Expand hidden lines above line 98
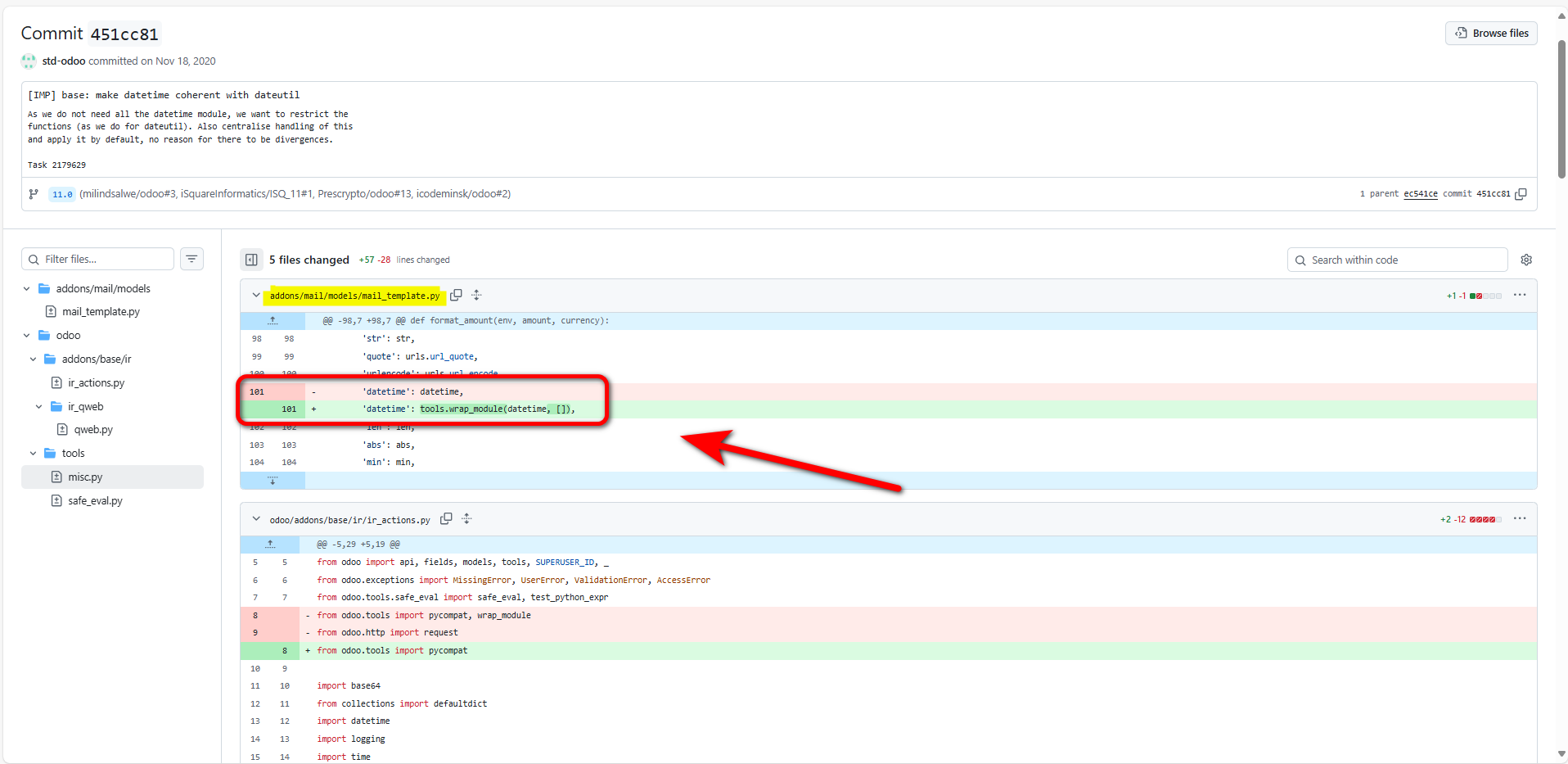The width and height of the screenshot is (1568, 764). tap(273, 321)
